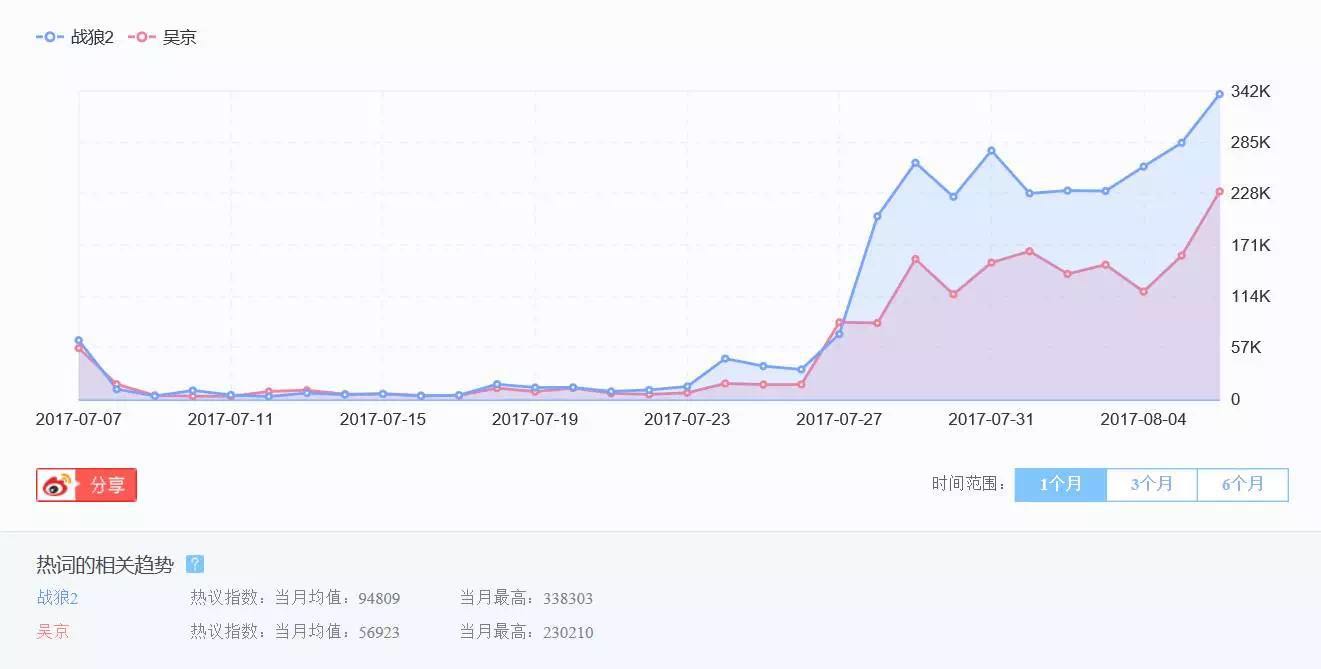Click the 2017-07-27 axis date label

coord(839,419)
